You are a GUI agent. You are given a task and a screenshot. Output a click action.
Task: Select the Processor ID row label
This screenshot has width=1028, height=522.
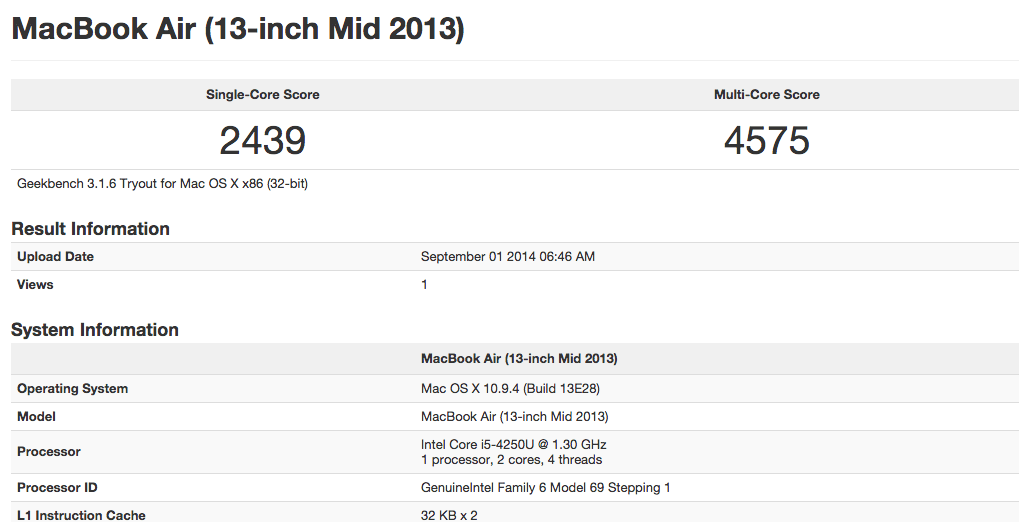(58, 488)
